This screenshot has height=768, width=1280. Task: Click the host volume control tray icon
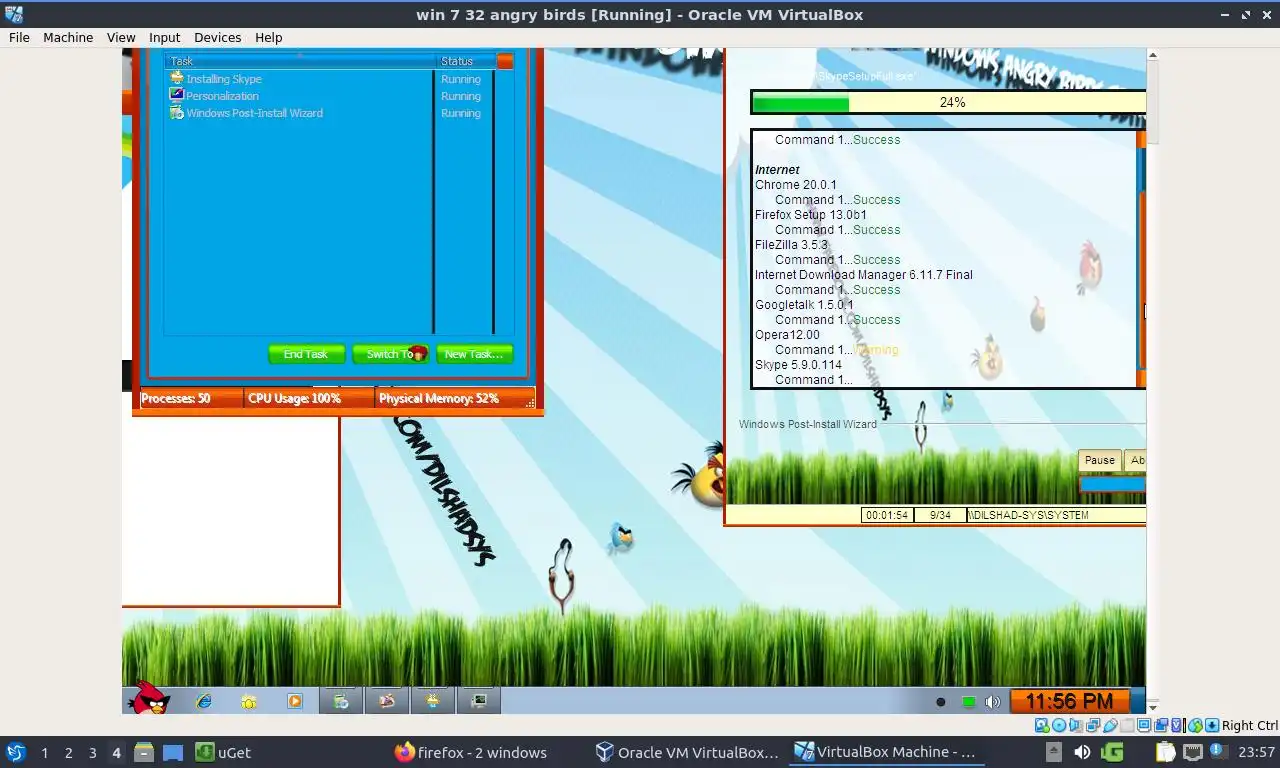coord(1082,752)
